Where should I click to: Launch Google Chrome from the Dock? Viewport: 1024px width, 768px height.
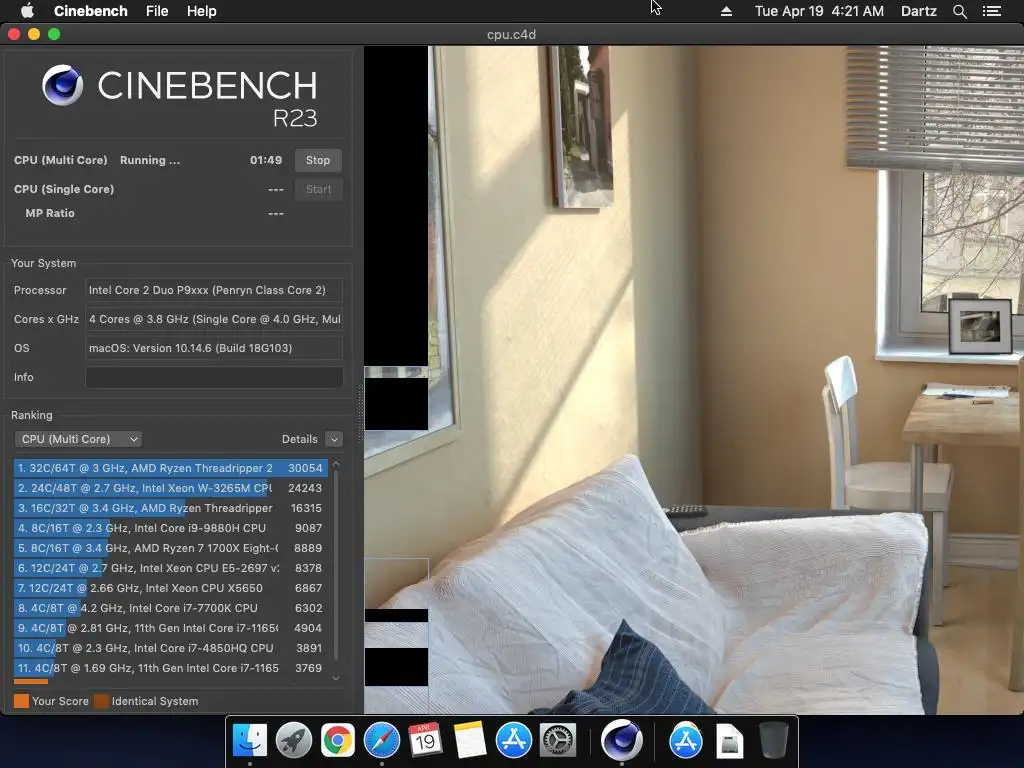[x=337, y=741]
